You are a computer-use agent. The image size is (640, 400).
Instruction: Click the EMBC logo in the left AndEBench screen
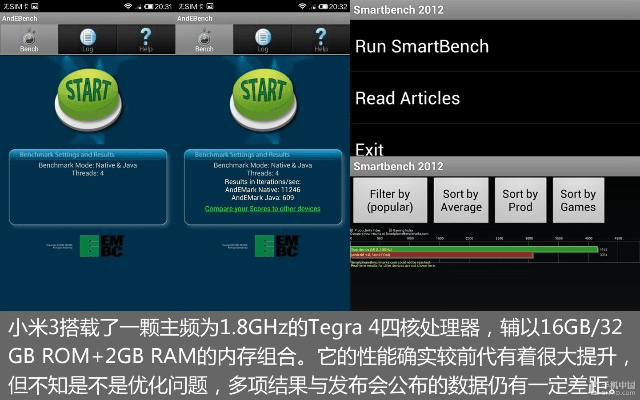click(x=102, y=246)
